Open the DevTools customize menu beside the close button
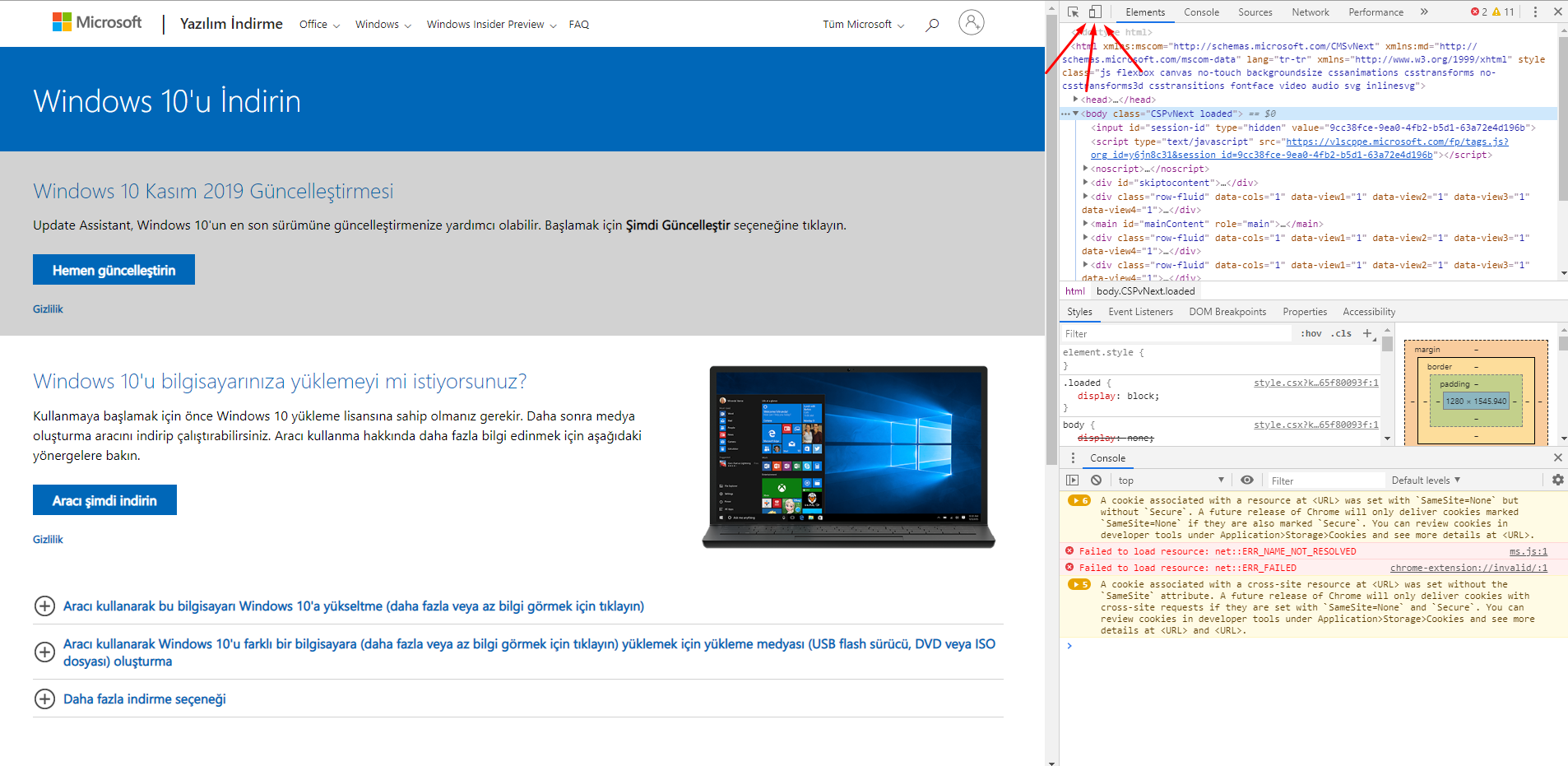 point(1535,12)
